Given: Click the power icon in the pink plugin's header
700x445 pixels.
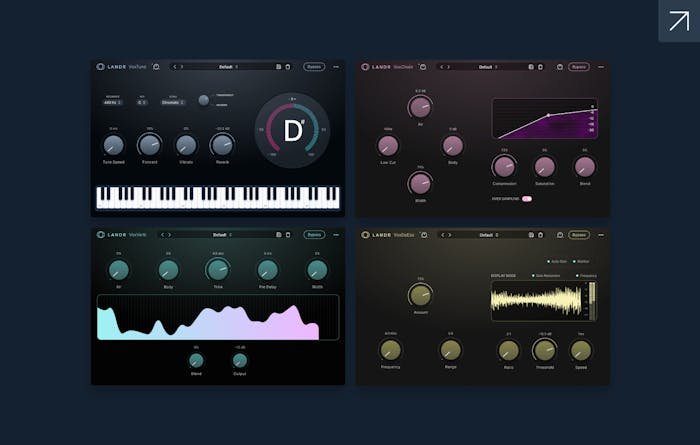Looking at the screenshot, I should tap(422, 67).
